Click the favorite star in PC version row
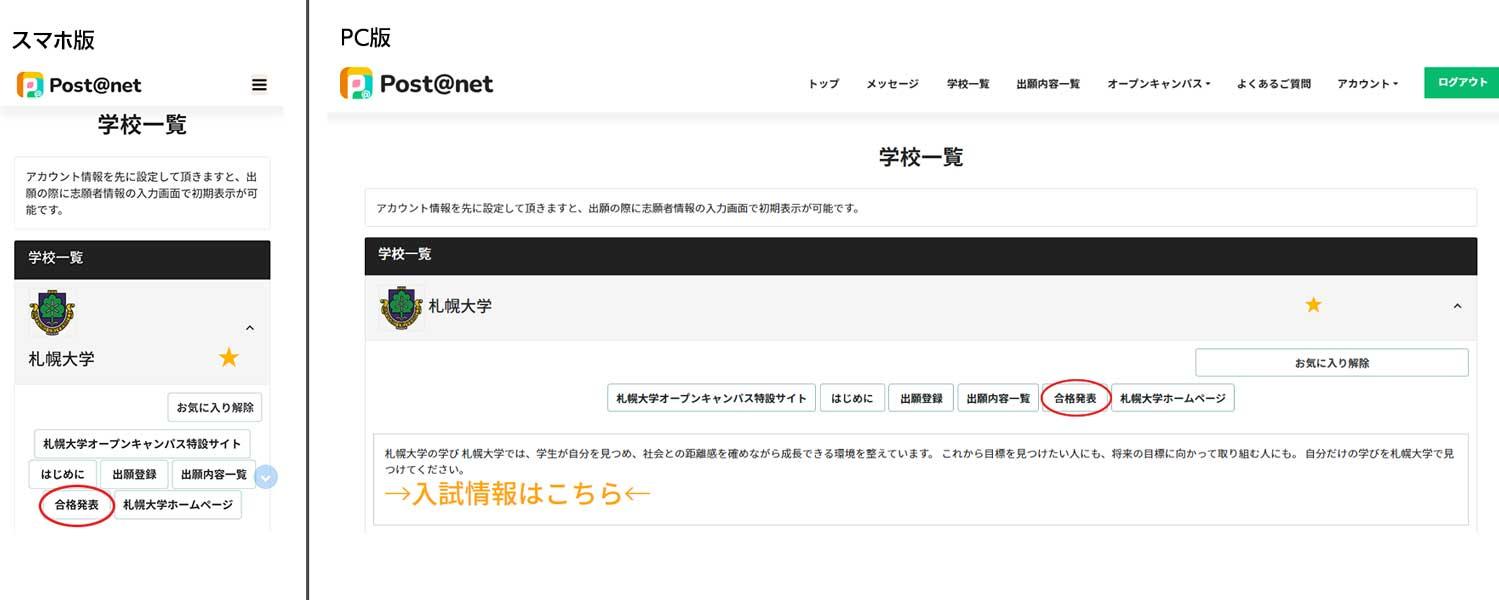This screenshot has width=1499, height=600. 1313,305
